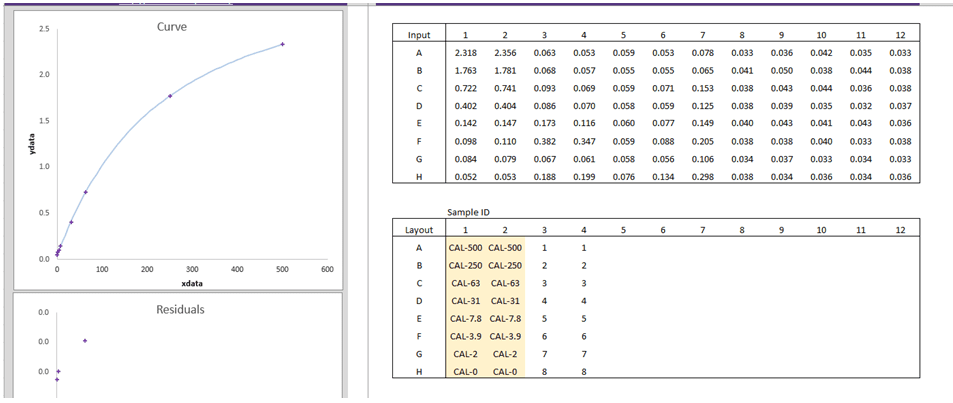
Task: Select Layout cell C2 CAL-63
Action: click(505, 283)
